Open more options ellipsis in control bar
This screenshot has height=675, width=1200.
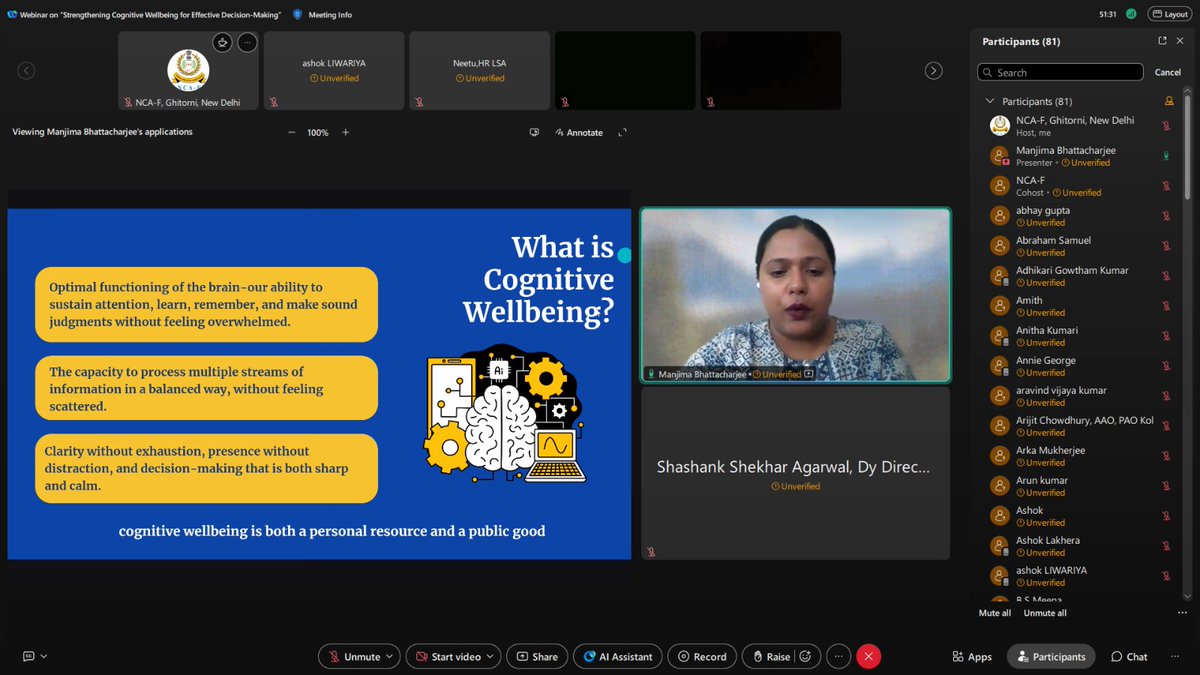(838, 657)
